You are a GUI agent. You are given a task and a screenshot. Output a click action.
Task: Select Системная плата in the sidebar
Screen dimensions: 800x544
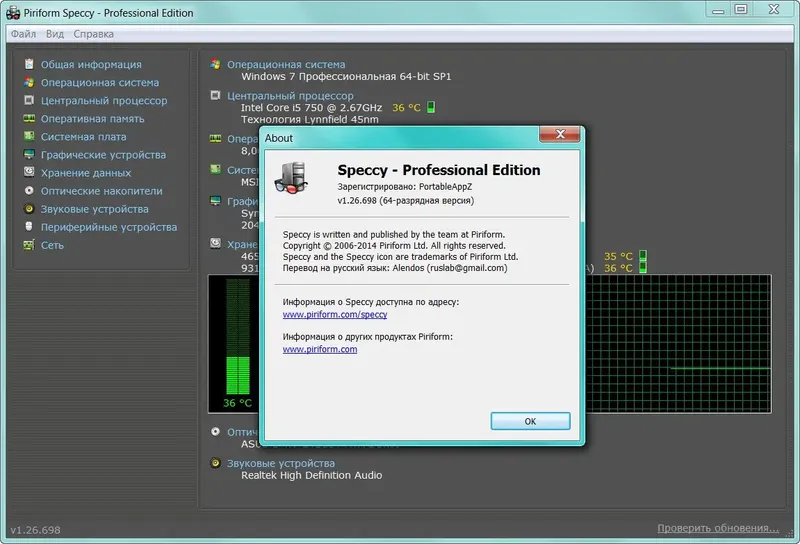(84, 137)
